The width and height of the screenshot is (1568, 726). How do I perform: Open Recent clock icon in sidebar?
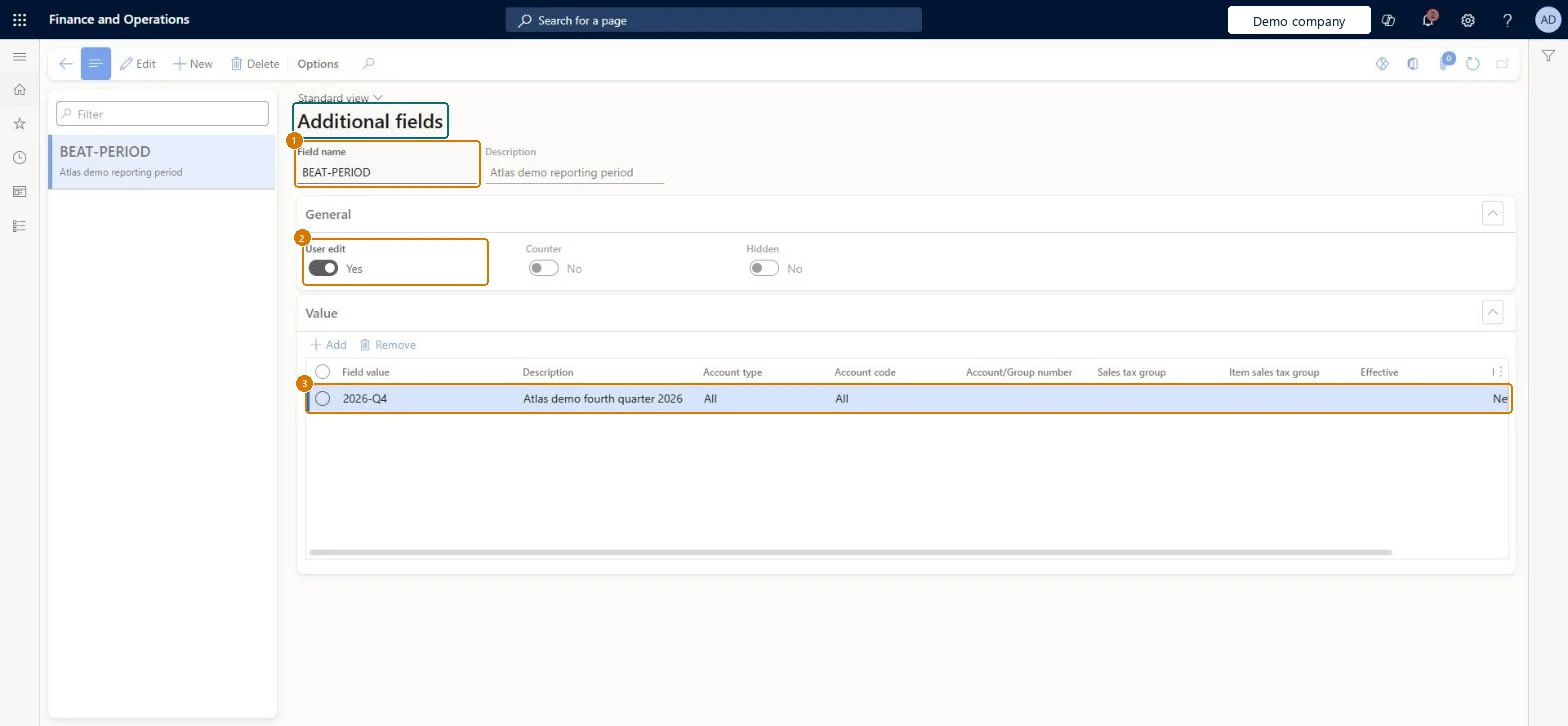[19, 158]
